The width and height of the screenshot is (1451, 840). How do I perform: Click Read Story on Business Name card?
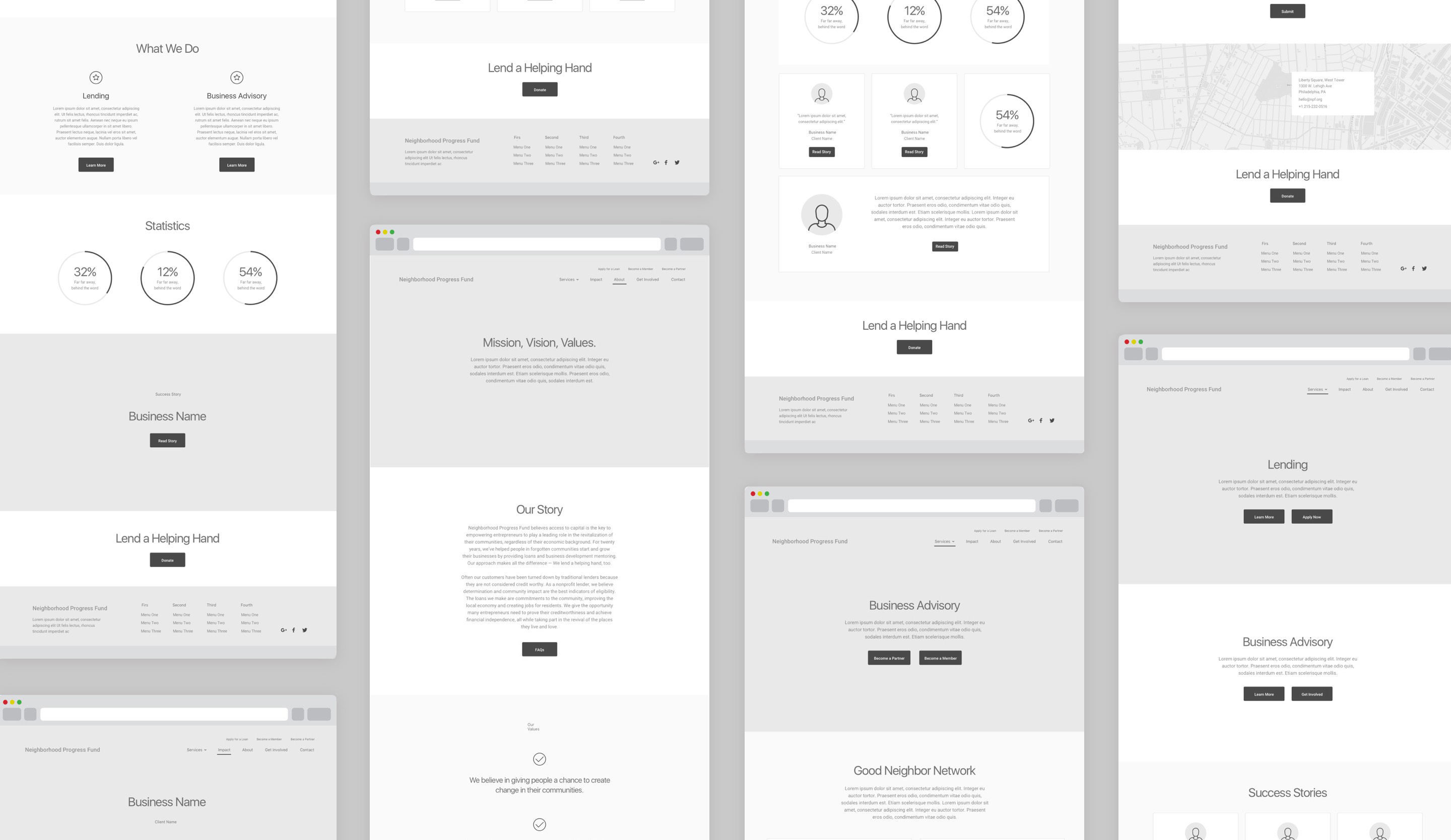167,440
